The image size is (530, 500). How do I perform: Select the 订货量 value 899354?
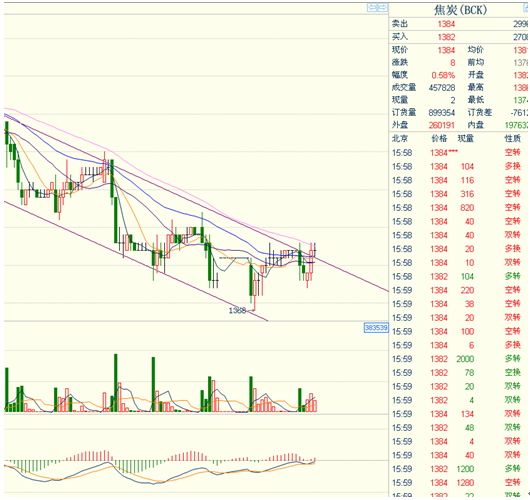click(442, 113)
